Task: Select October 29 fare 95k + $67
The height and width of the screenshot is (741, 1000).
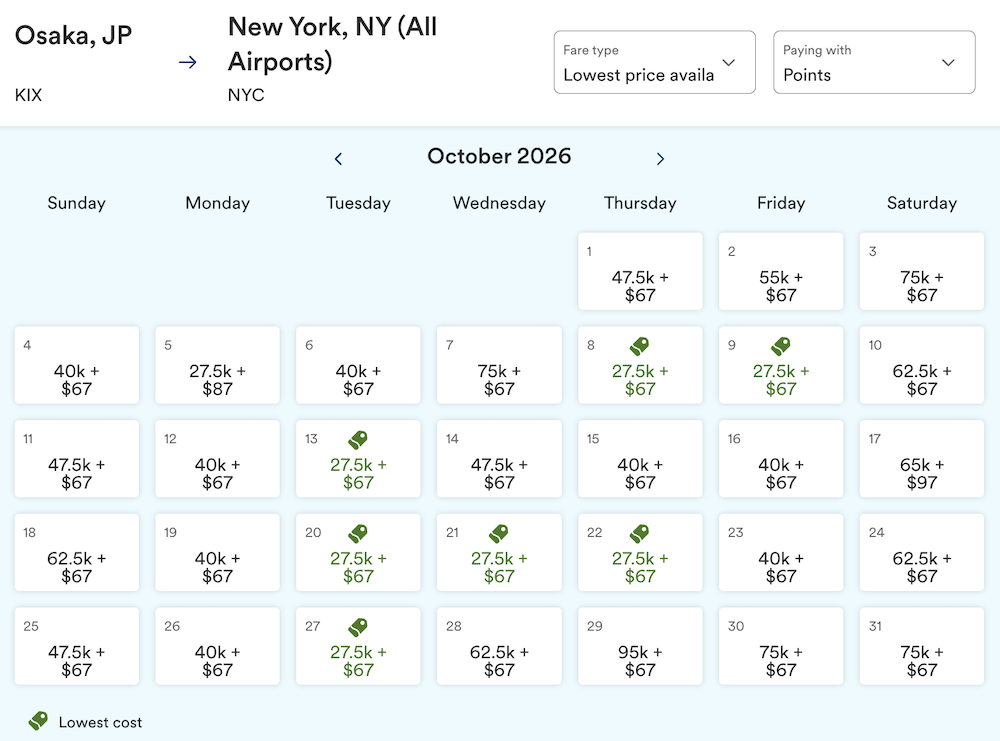Action: [x=640, y=646]
